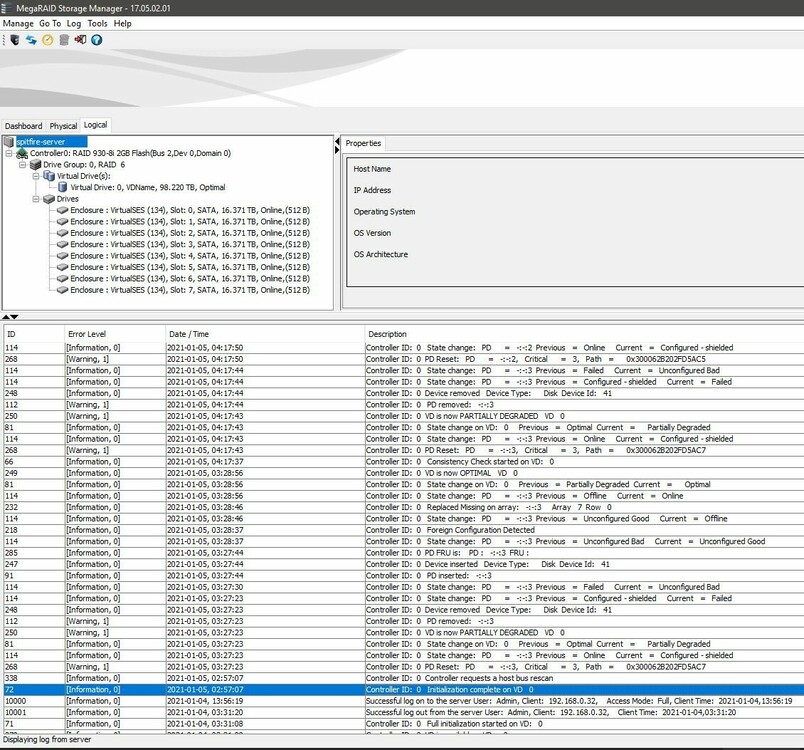Collapse the Drive Group 0 RAID 6 node
Screen dimensions: 804x750
pyautogui.click(x=22, y=164)
